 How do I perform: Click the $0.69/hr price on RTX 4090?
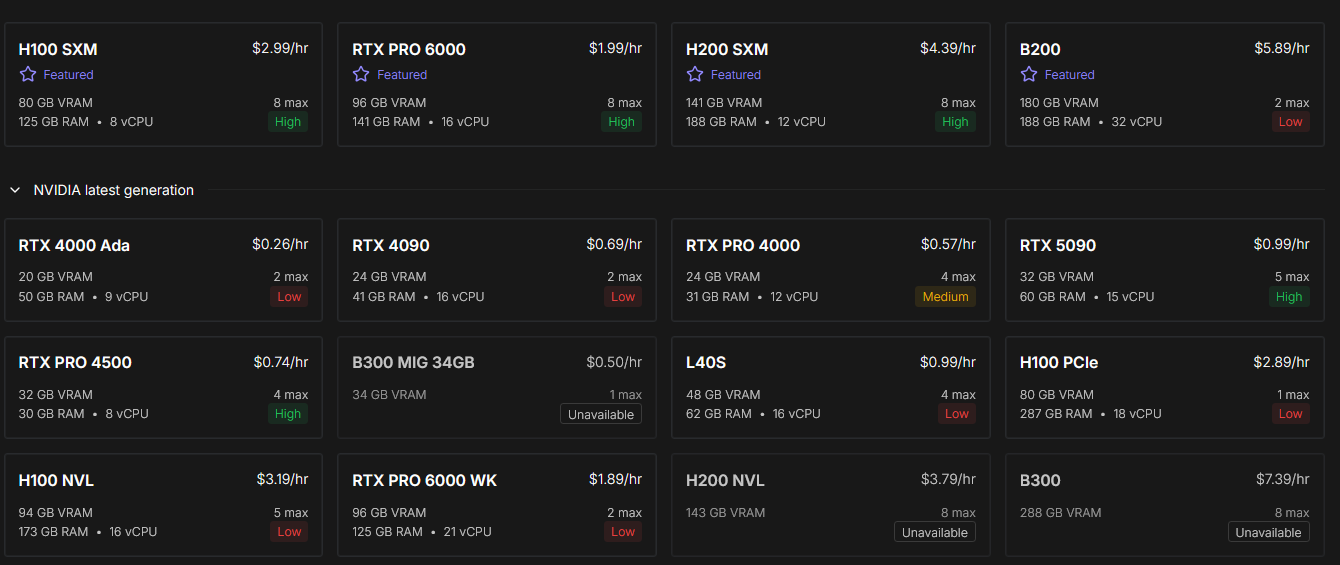point(614,244)
